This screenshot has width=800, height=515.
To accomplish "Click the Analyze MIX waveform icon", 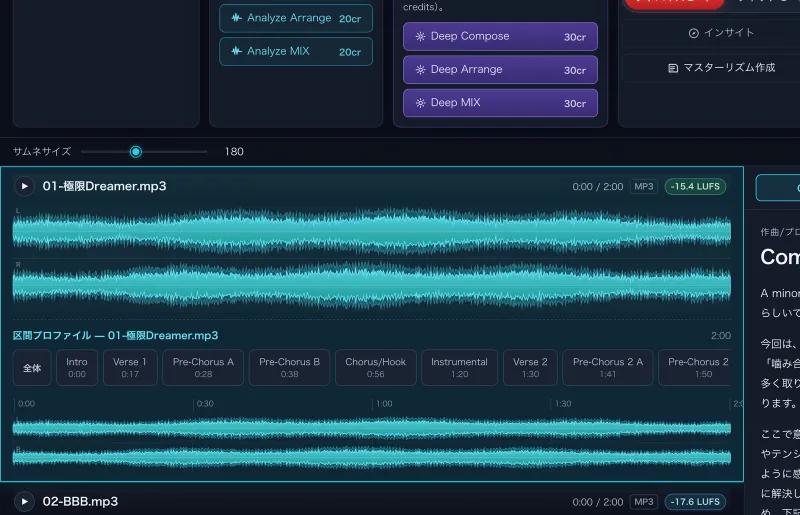I will click(x=236, y=51).
